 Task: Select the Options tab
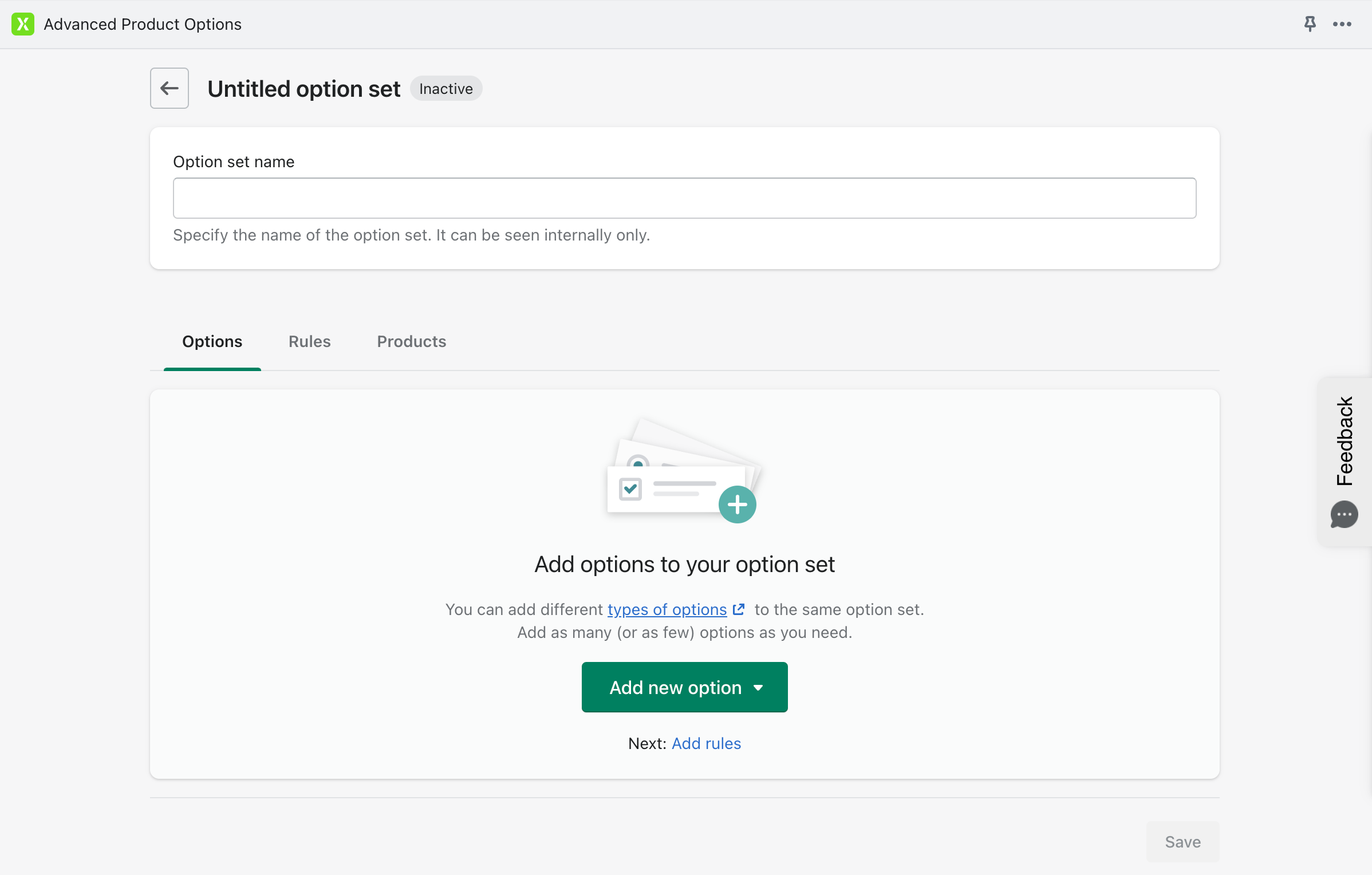point(212,341)
